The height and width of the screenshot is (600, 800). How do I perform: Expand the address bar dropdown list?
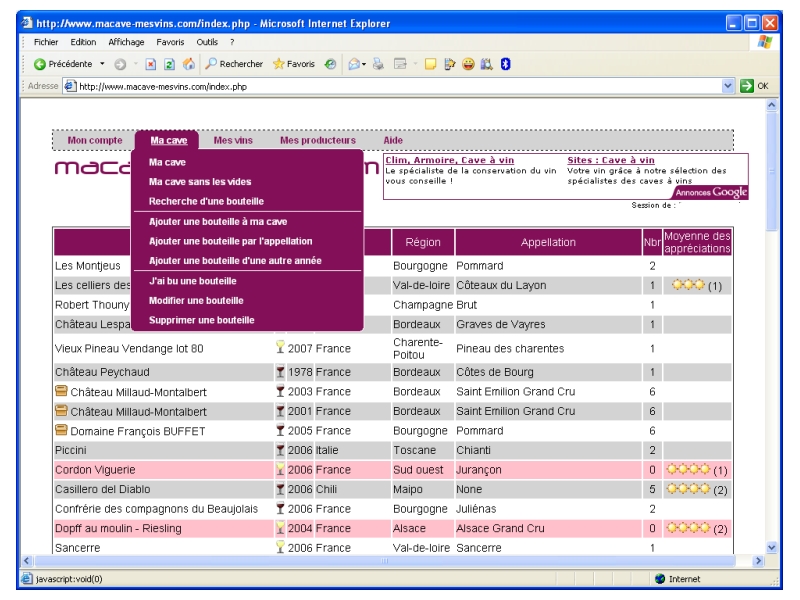point(728,86)
